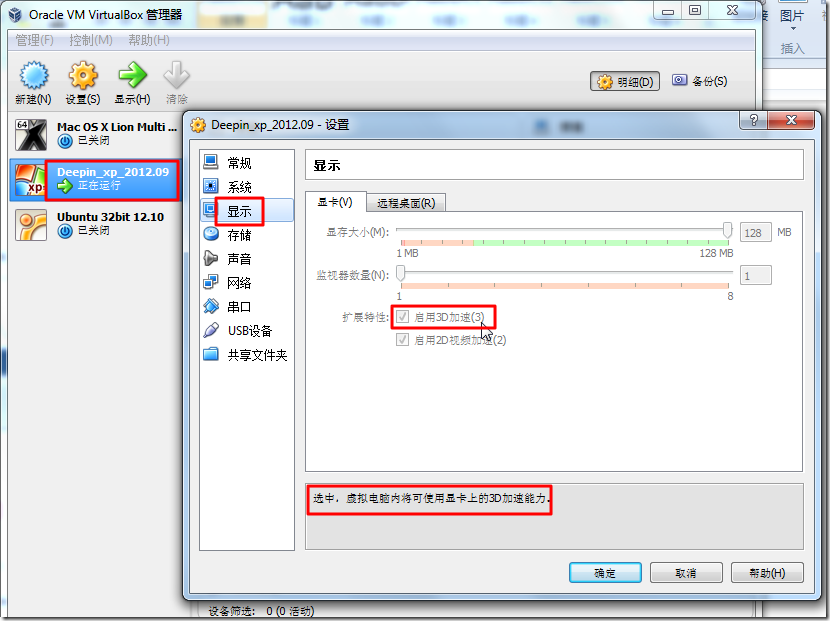Click the 新建(N) new VM icon

(x=34, y=75)
